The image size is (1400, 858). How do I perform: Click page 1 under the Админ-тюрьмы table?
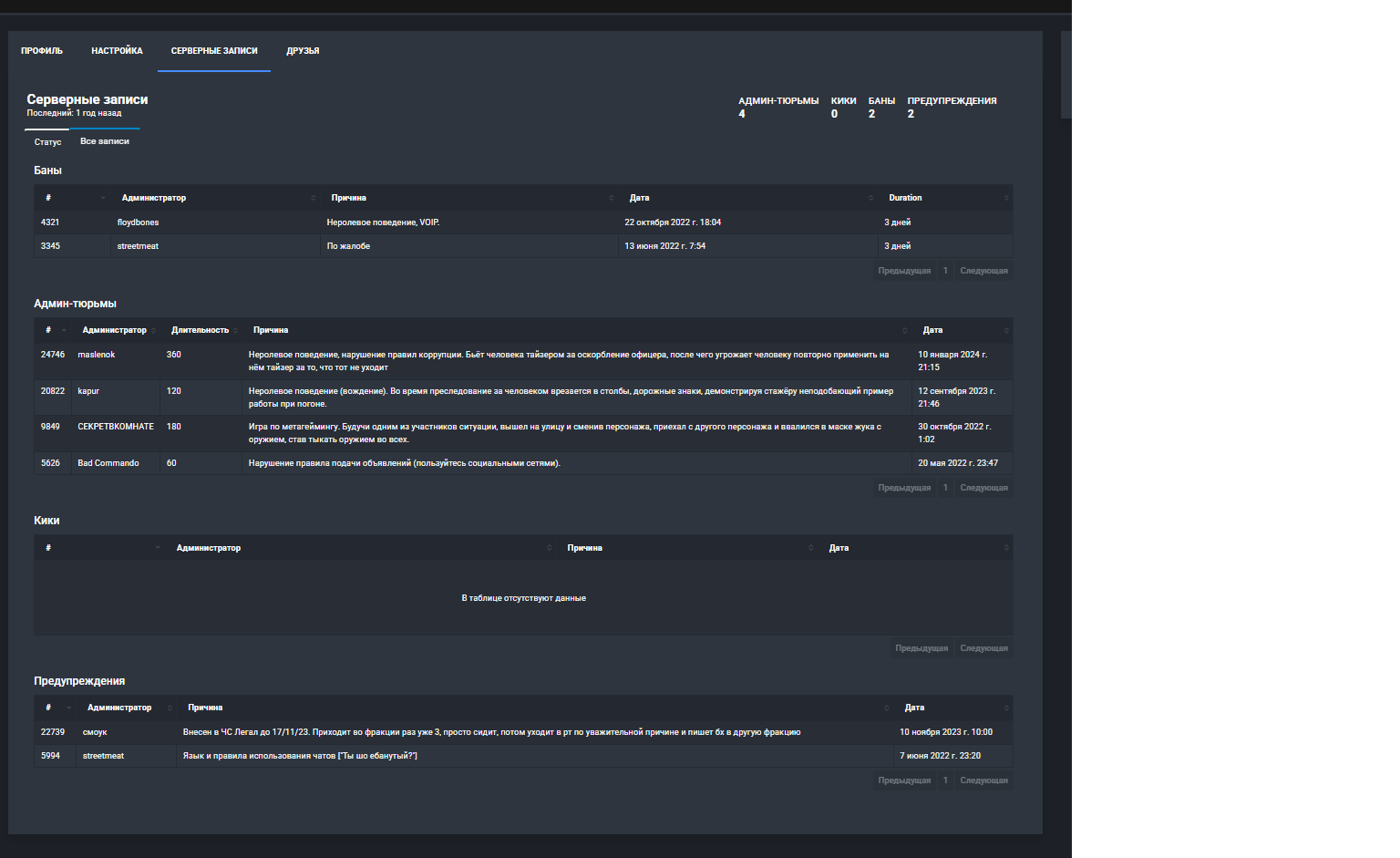[x=945, y=488]
